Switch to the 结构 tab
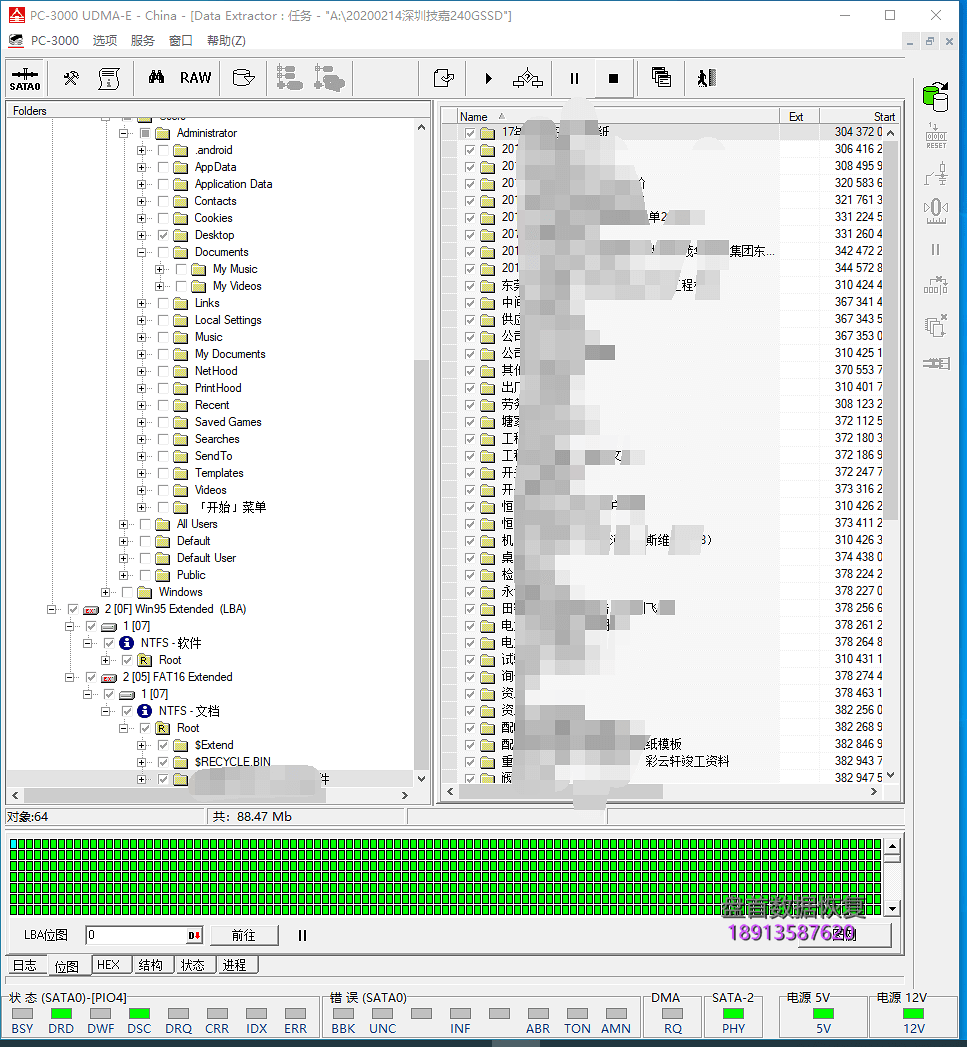This screenshot has width=967, height=1047. 152,965
